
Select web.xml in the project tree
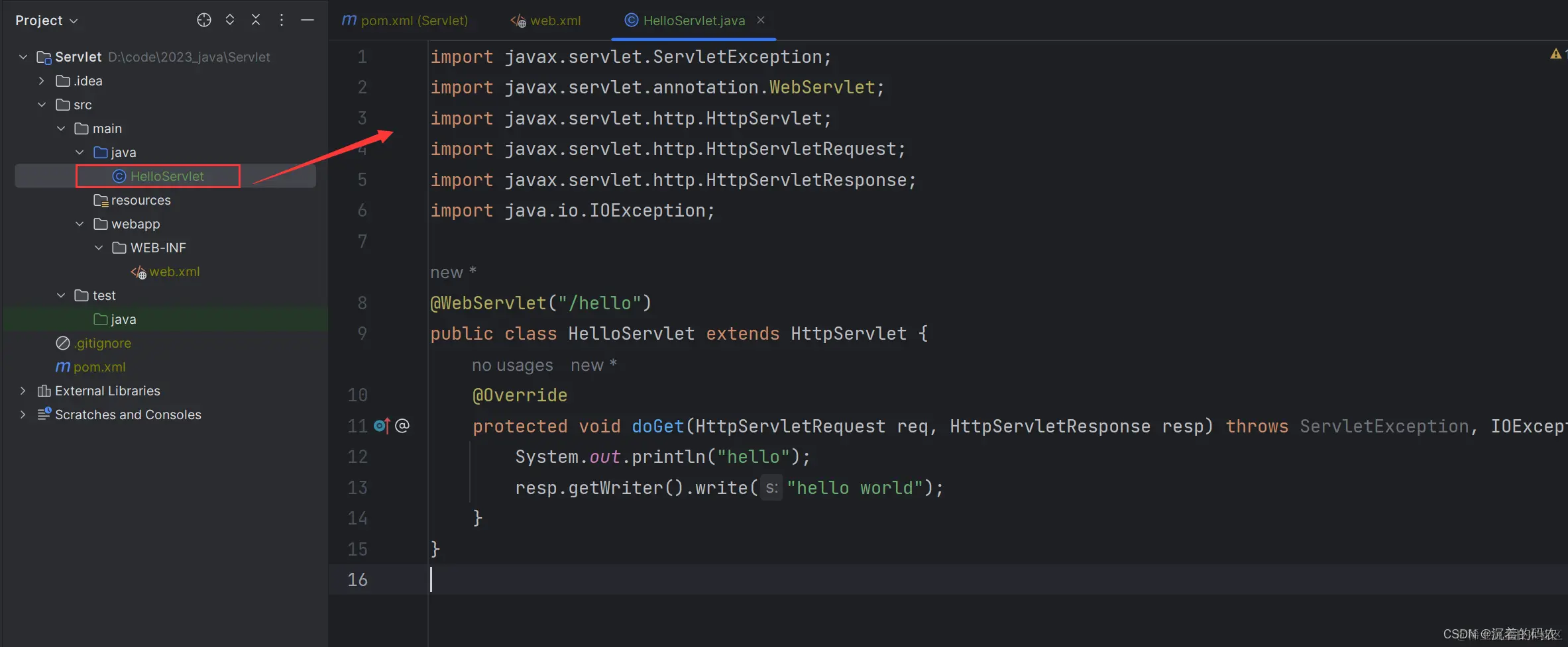[x=166, y=272]
